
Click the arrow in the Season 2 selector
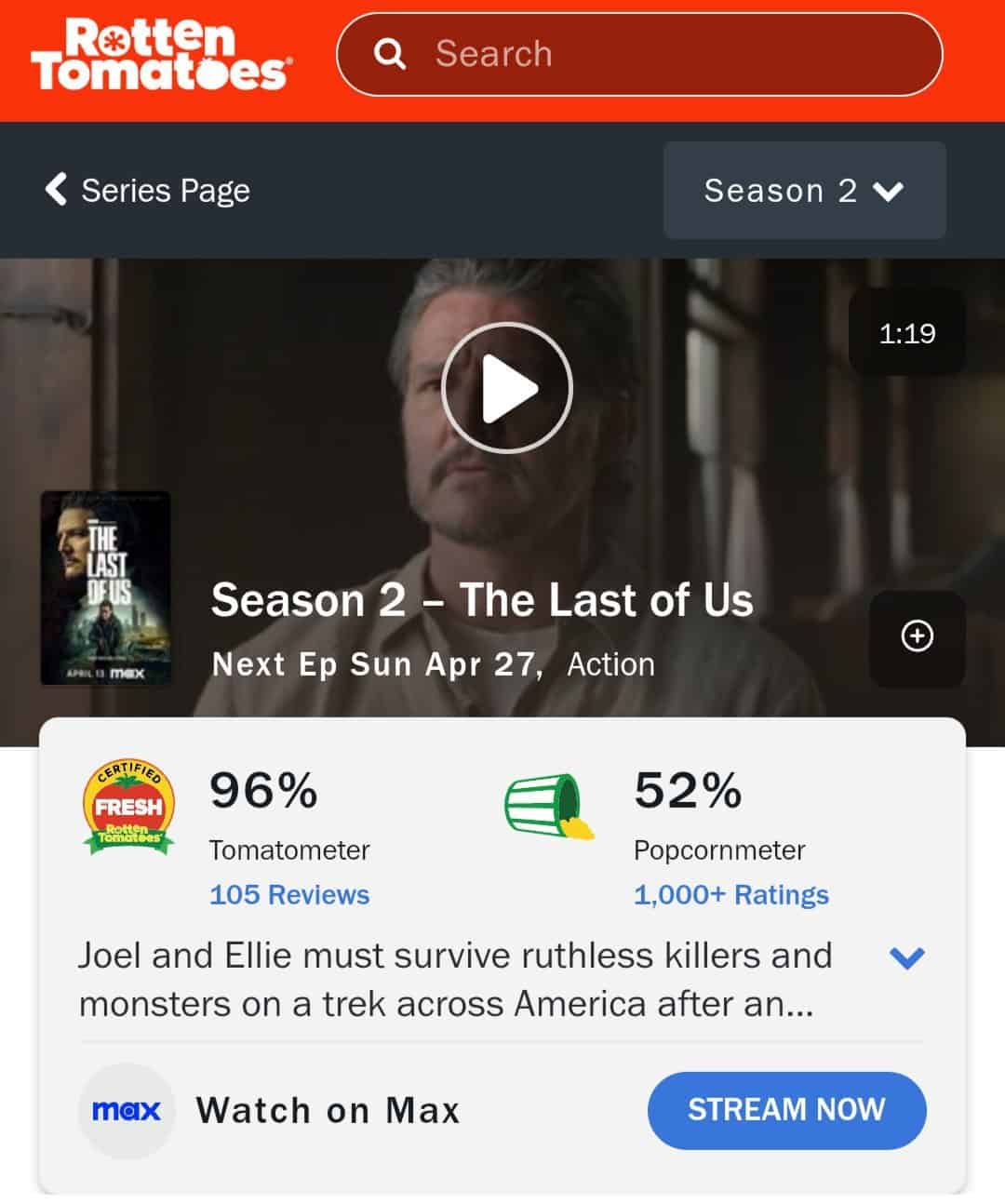[x=889, y=192]
